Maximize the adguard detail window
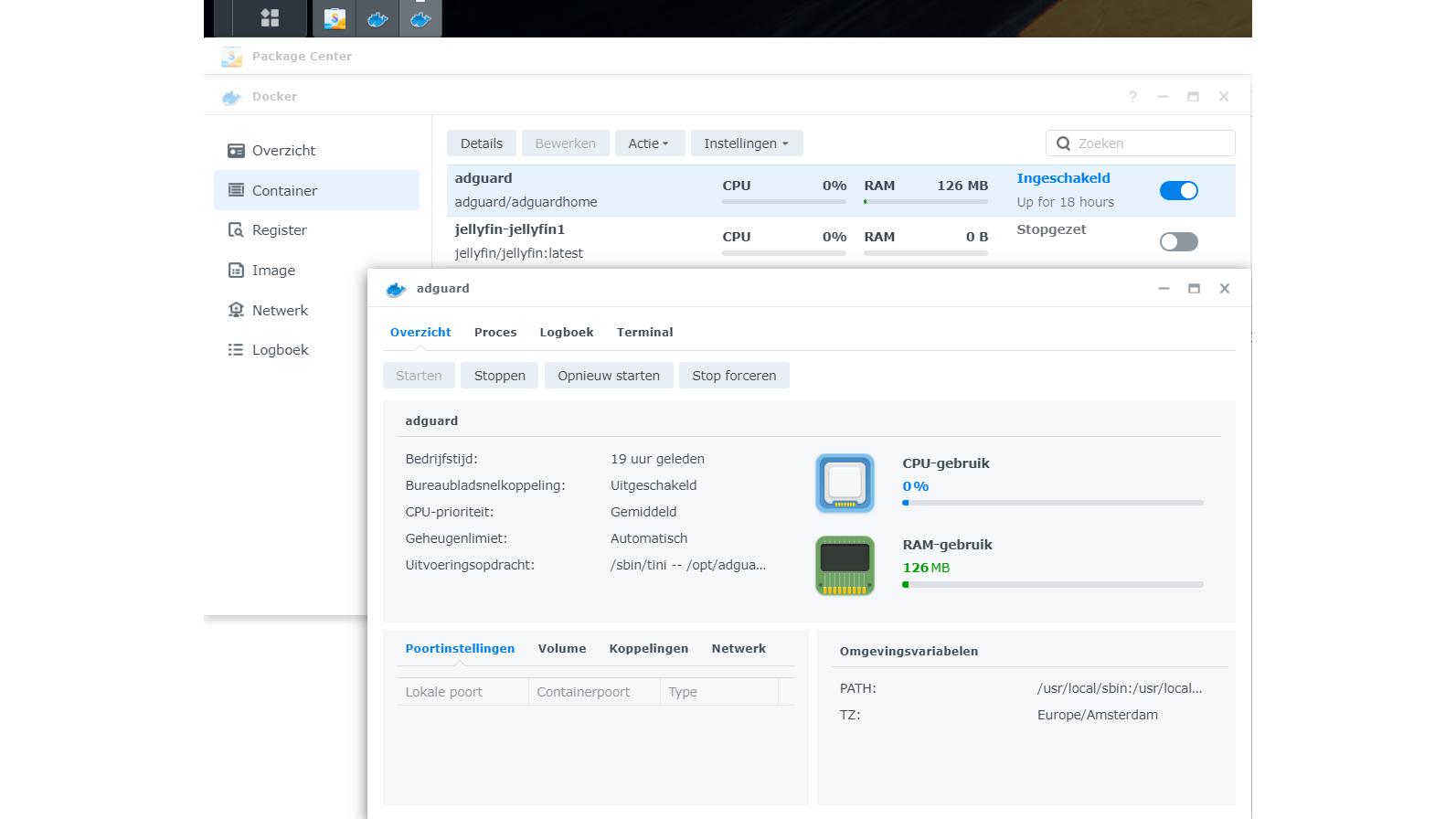 pyautogui.click(x=1194, y=289)
